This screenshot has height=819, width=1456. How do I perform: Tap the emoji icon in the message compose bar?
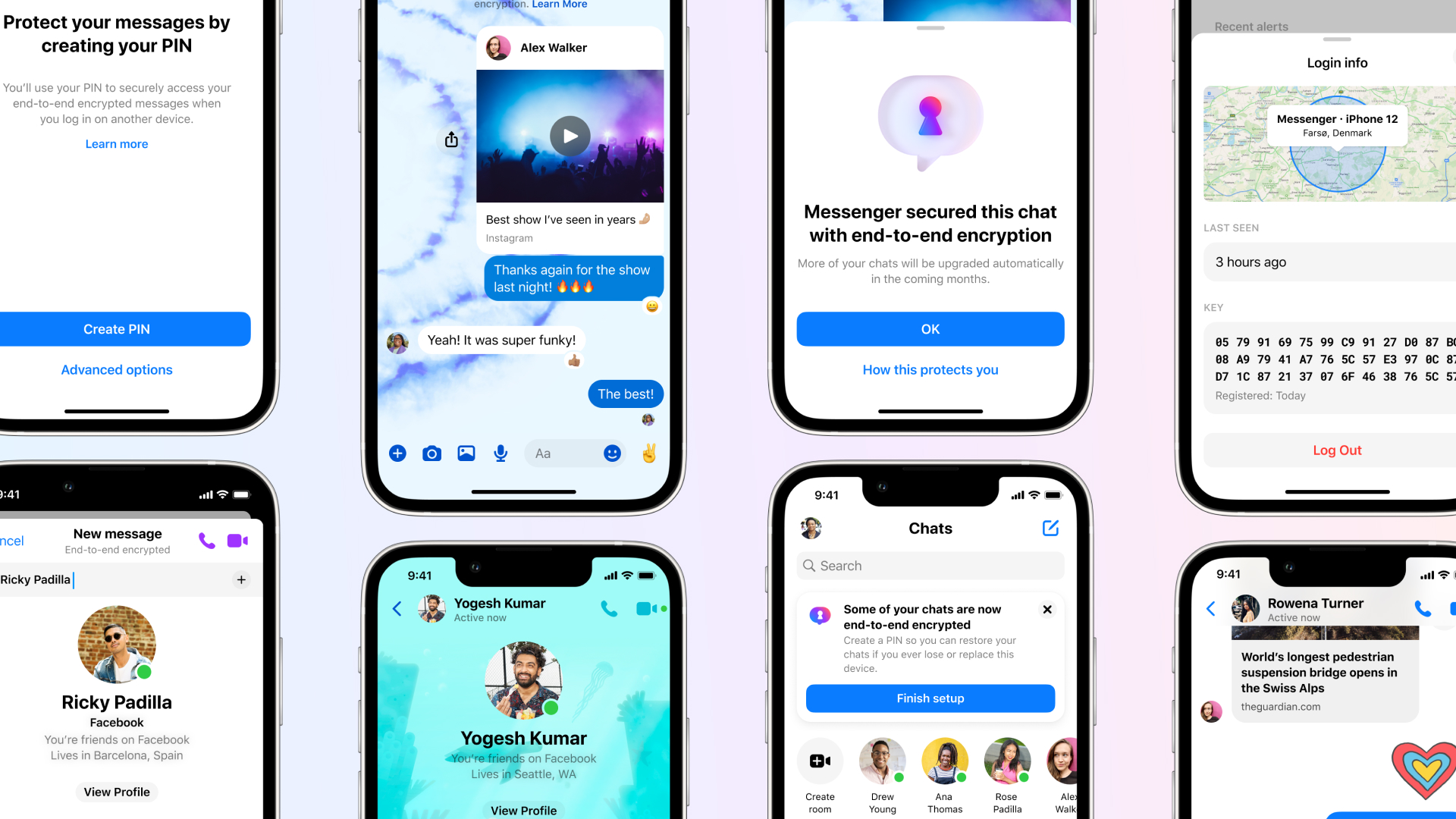613,452
